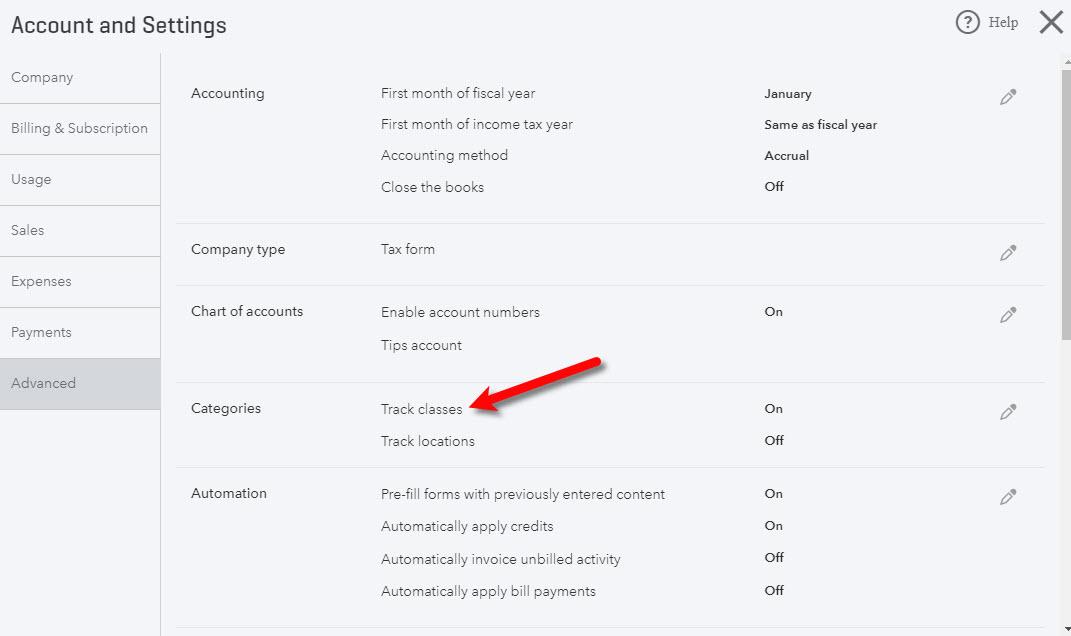
Task: Click the Close the books Off value
Action: 774,186
